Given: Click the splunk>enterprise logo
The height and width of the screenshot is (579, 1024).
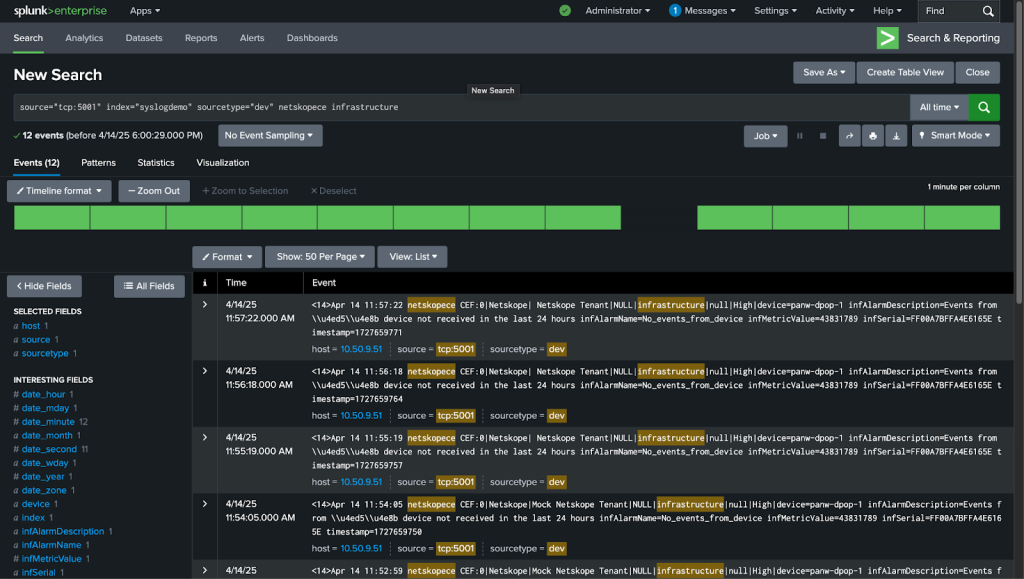Looking at the screenshot, I should (x=60, y=10).
